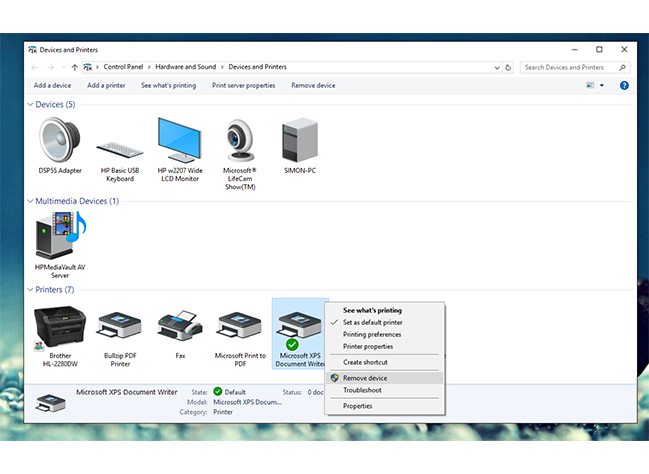Click See what's printing toolbar button
Screen dimensions: 649x474
tap(168, 85)
